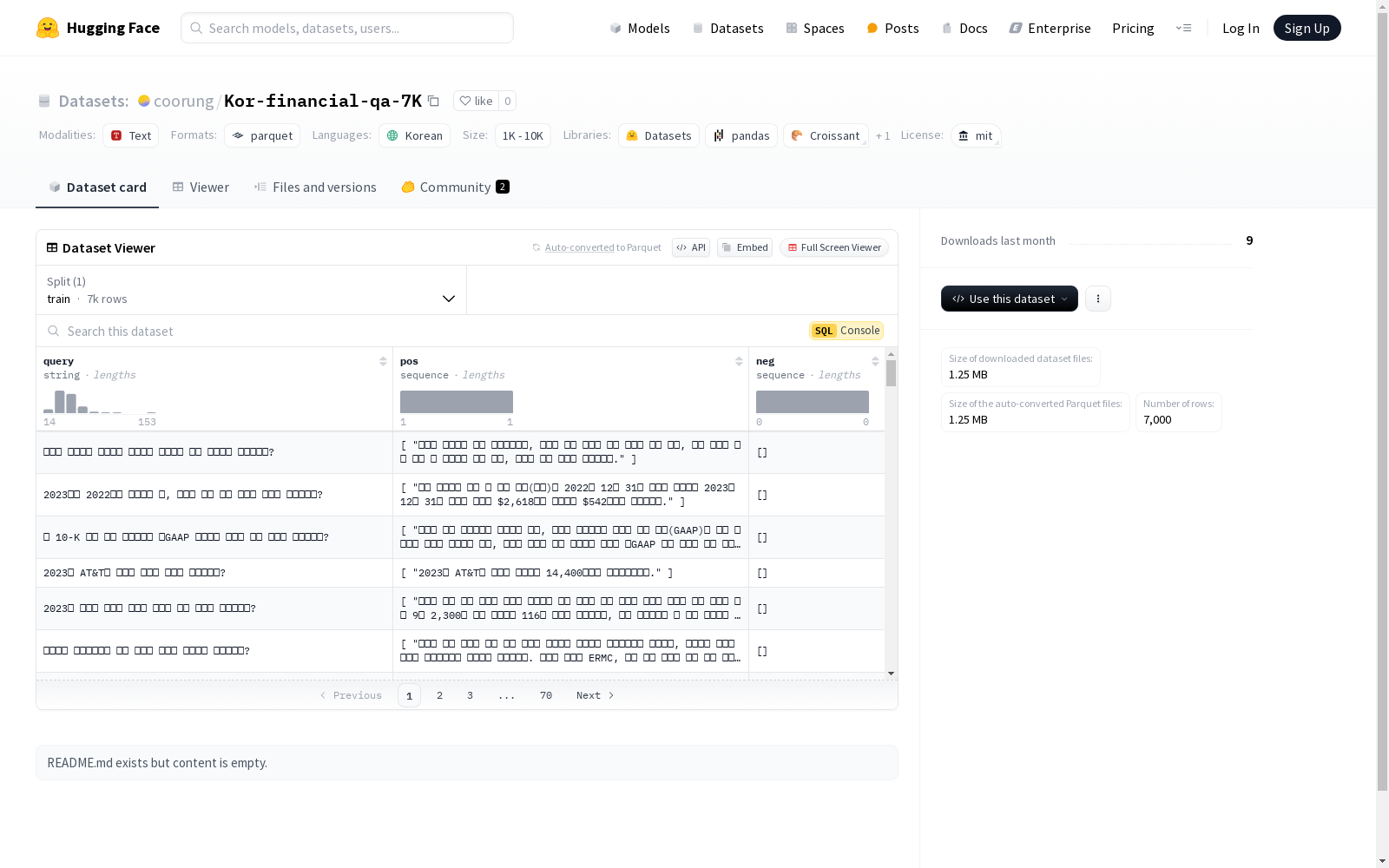Click the Datasets breadcrumb icon

tap(44, 101)
